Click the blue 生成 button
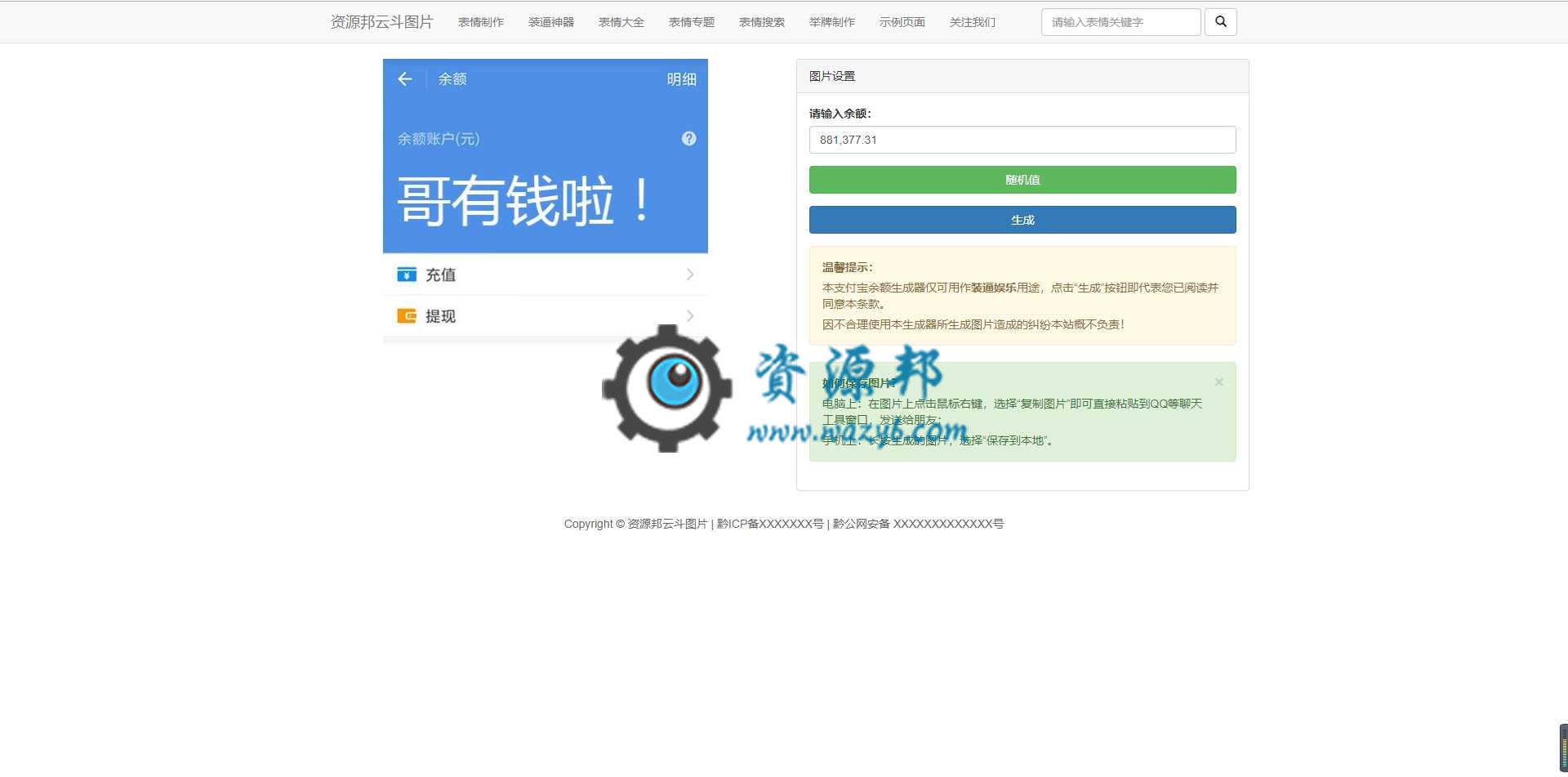Screen dimensions: 1568x777 pyautogui.click(x=1022, y=220)
